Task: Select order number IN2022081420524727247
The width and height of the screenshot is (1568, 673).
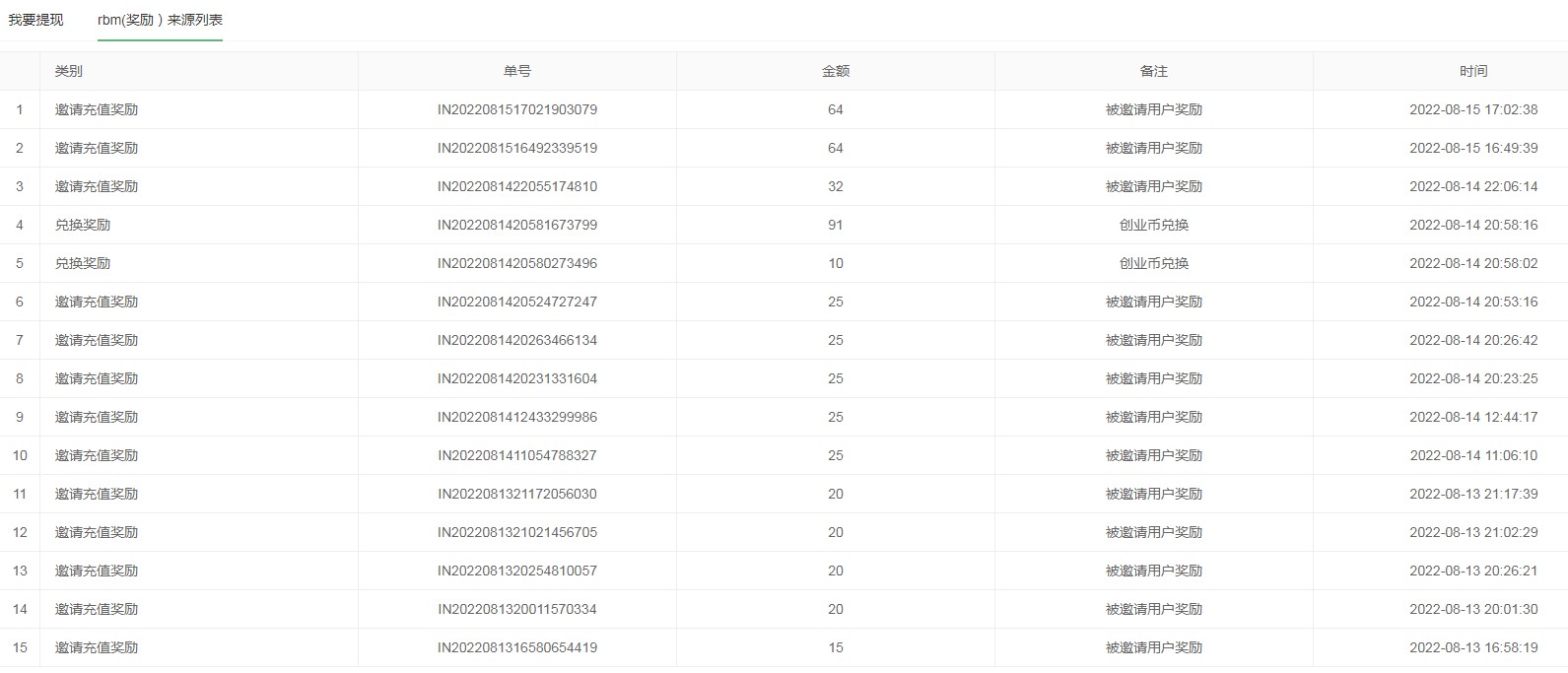Action: [x=517, y=302]
